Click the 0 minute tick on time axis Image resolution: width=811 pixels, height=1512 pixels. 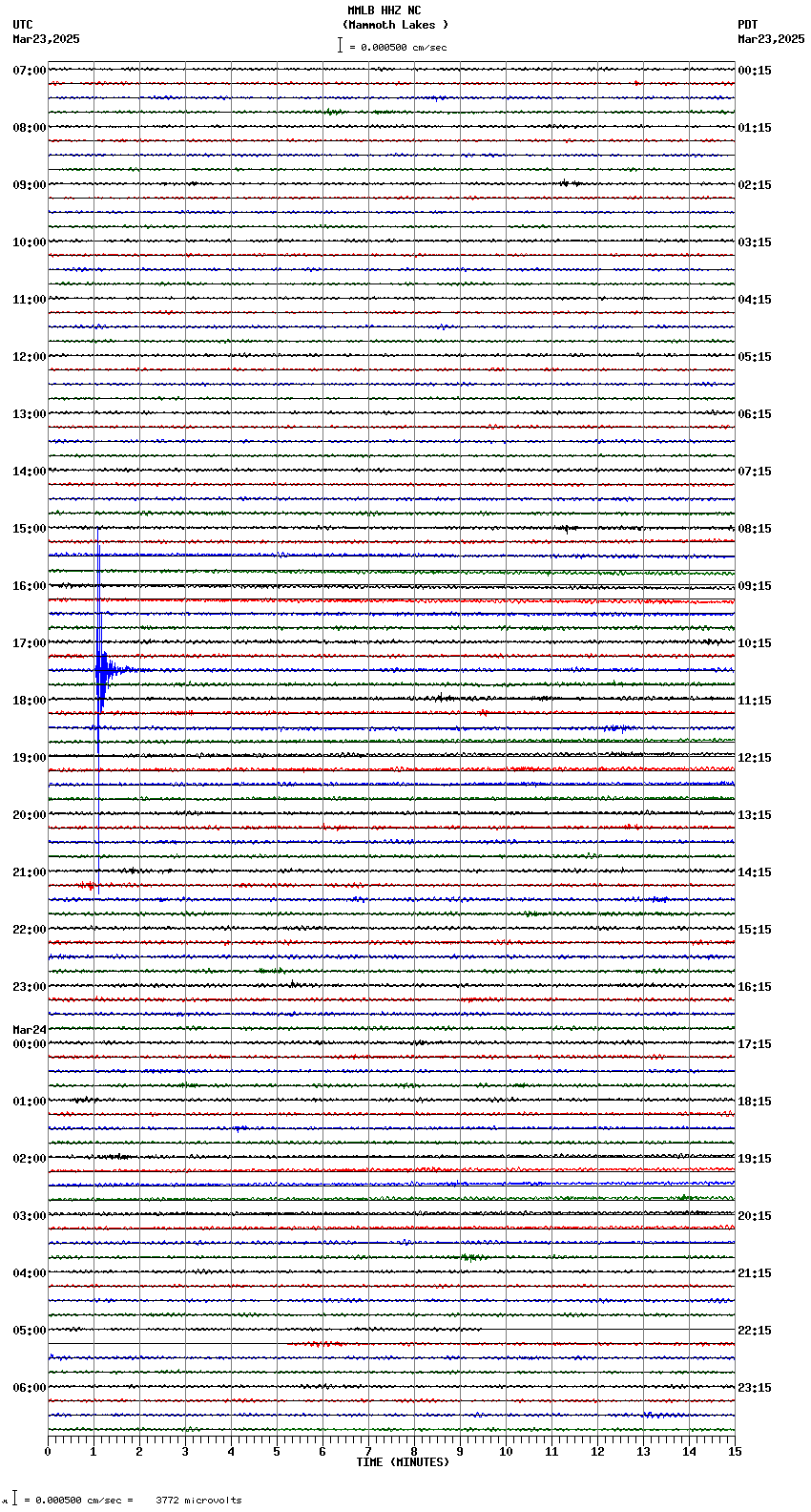[48, 1452]
